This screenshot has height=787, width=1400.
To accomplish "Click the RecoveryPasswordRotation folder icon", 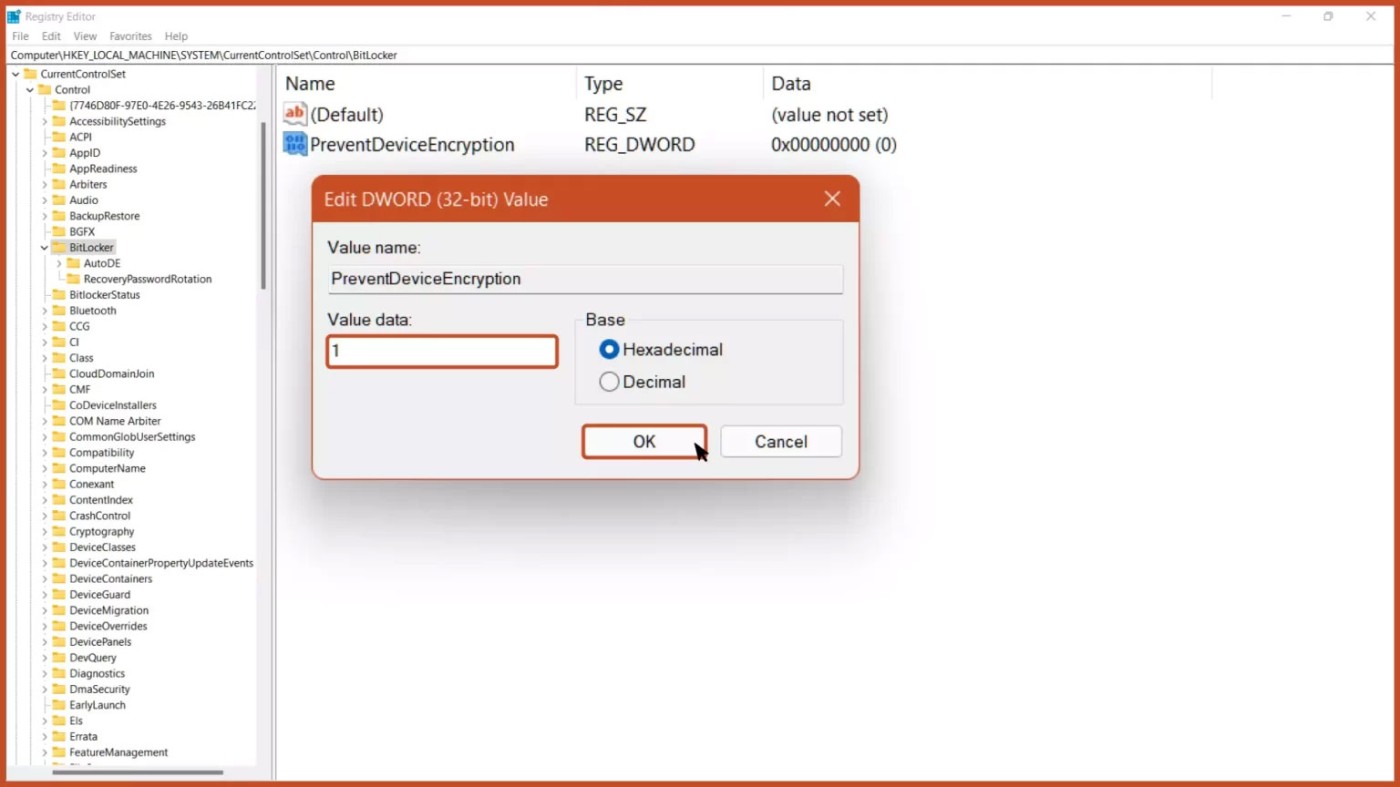I will [73, 279].
